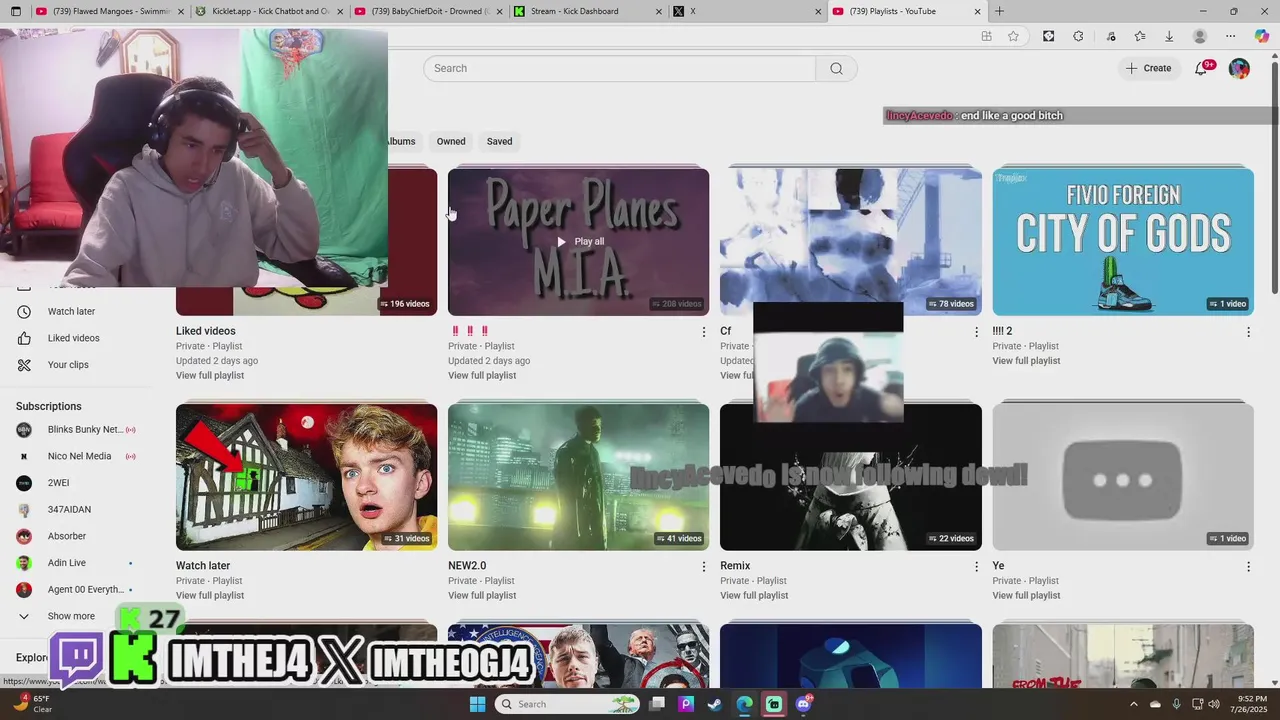Open more options for the Remix playlist
This screenshot has height=720, width=1280.
[977, 567]
